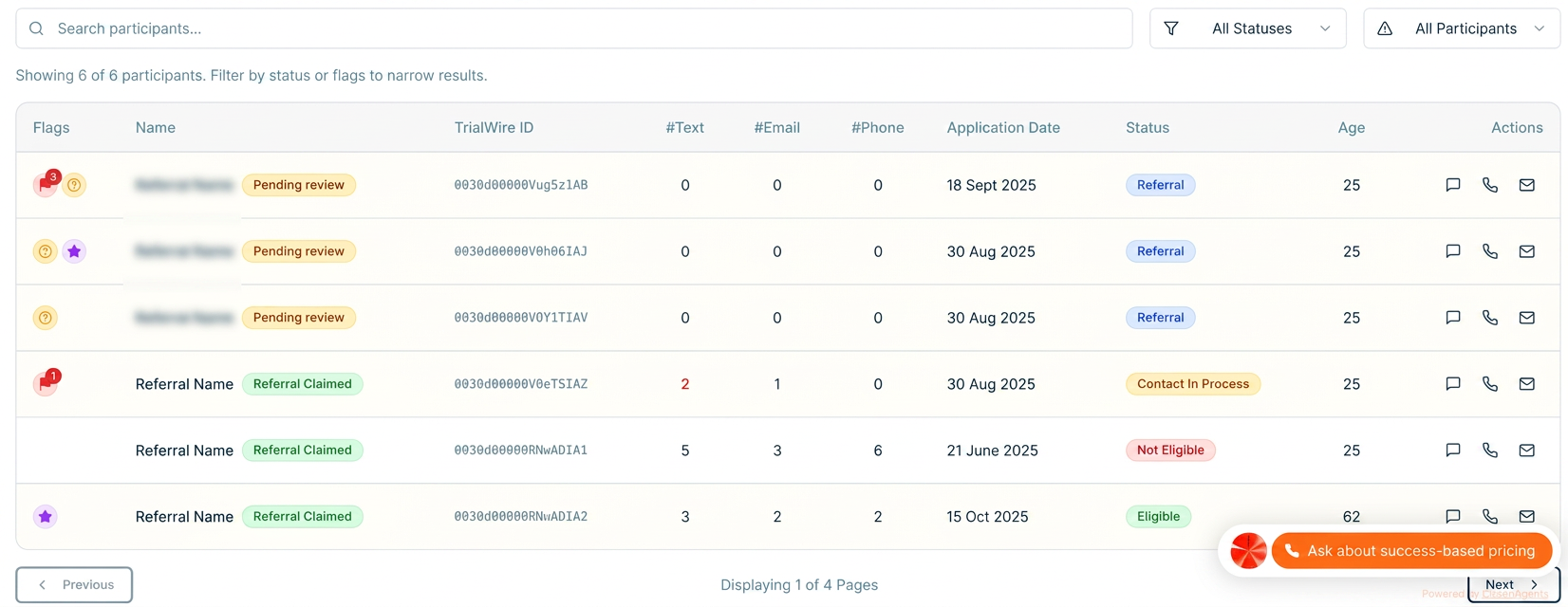Click question mark flag in 0030d00000V0h06IAJ row
Image resolution: width=1568 pixels, height=607 pixels.
(46, 251)
